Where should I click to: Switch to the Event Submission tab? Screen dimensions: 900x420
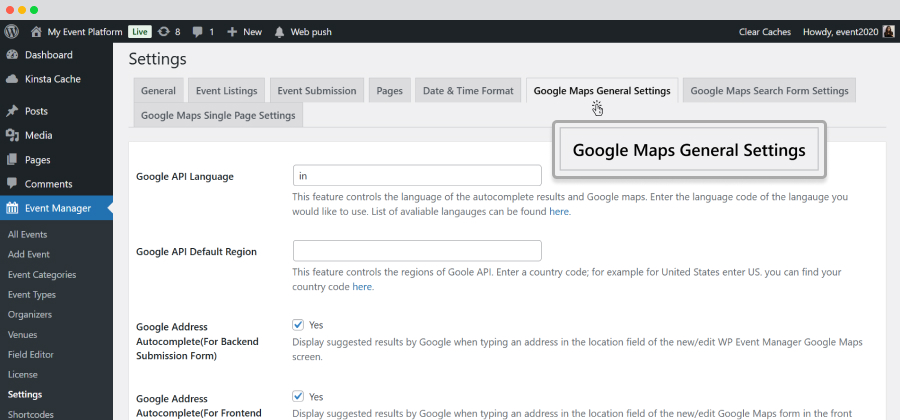[317, 91]
